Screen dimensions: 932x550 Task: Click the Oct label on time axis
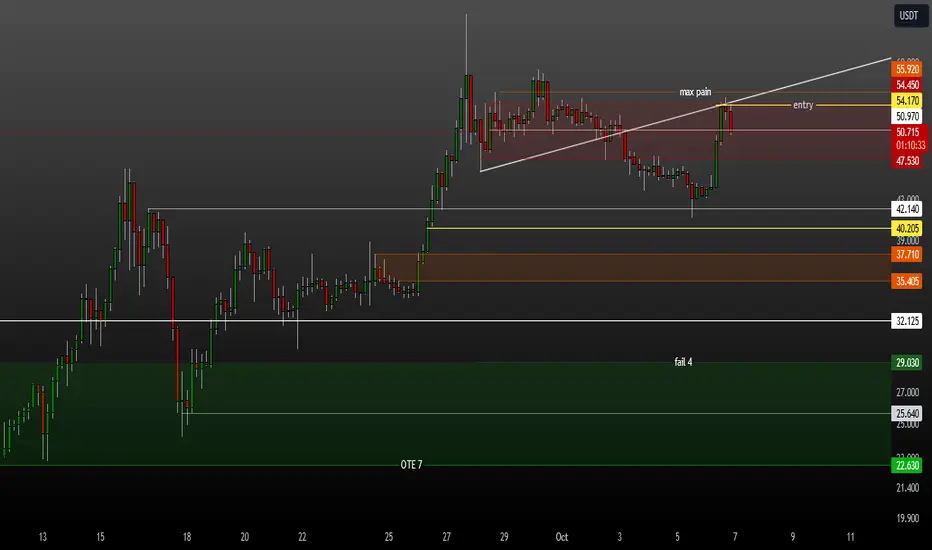point(562,537)
